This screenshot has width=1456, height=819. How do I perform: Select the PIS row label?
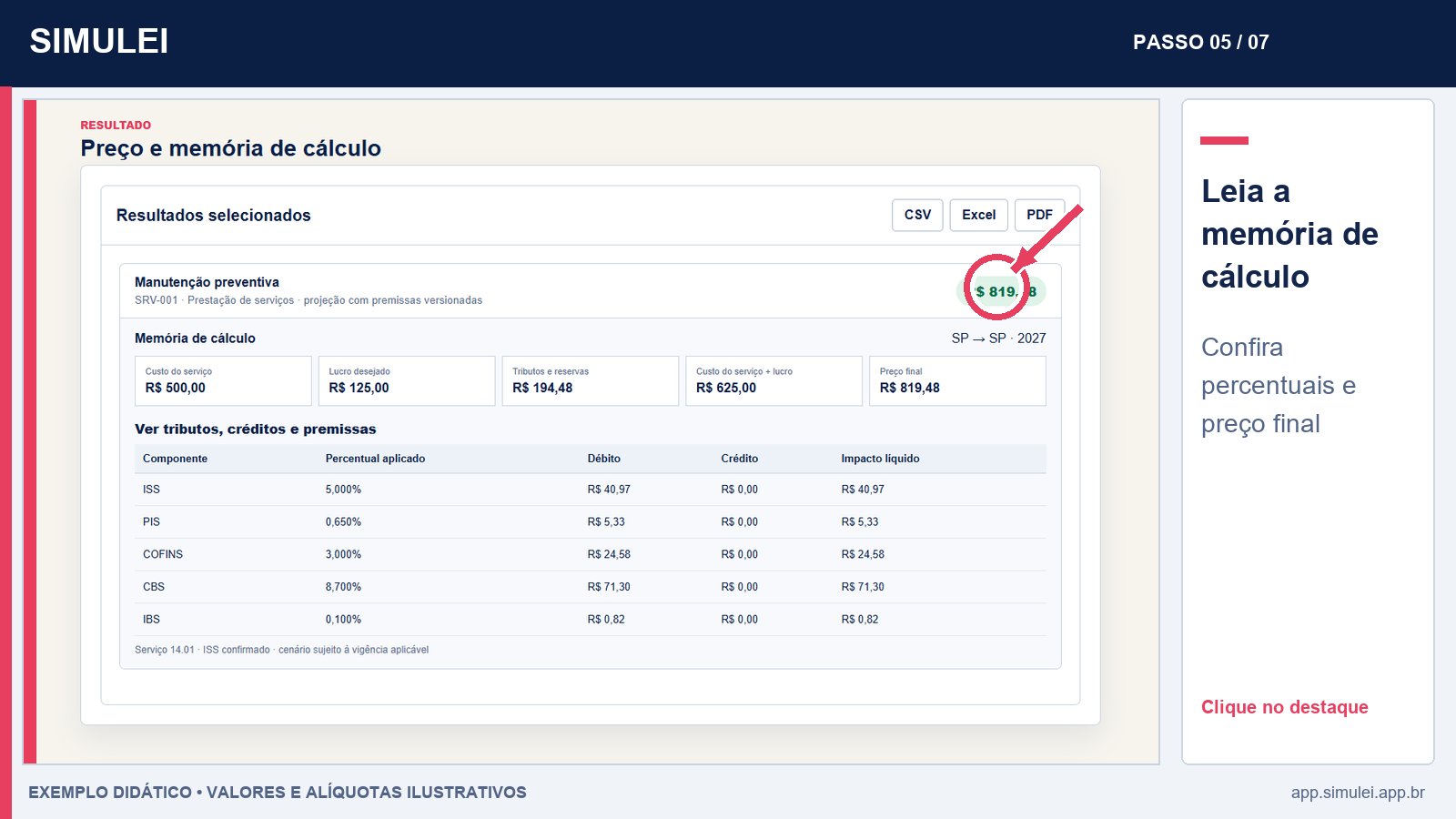click(151, 522)
